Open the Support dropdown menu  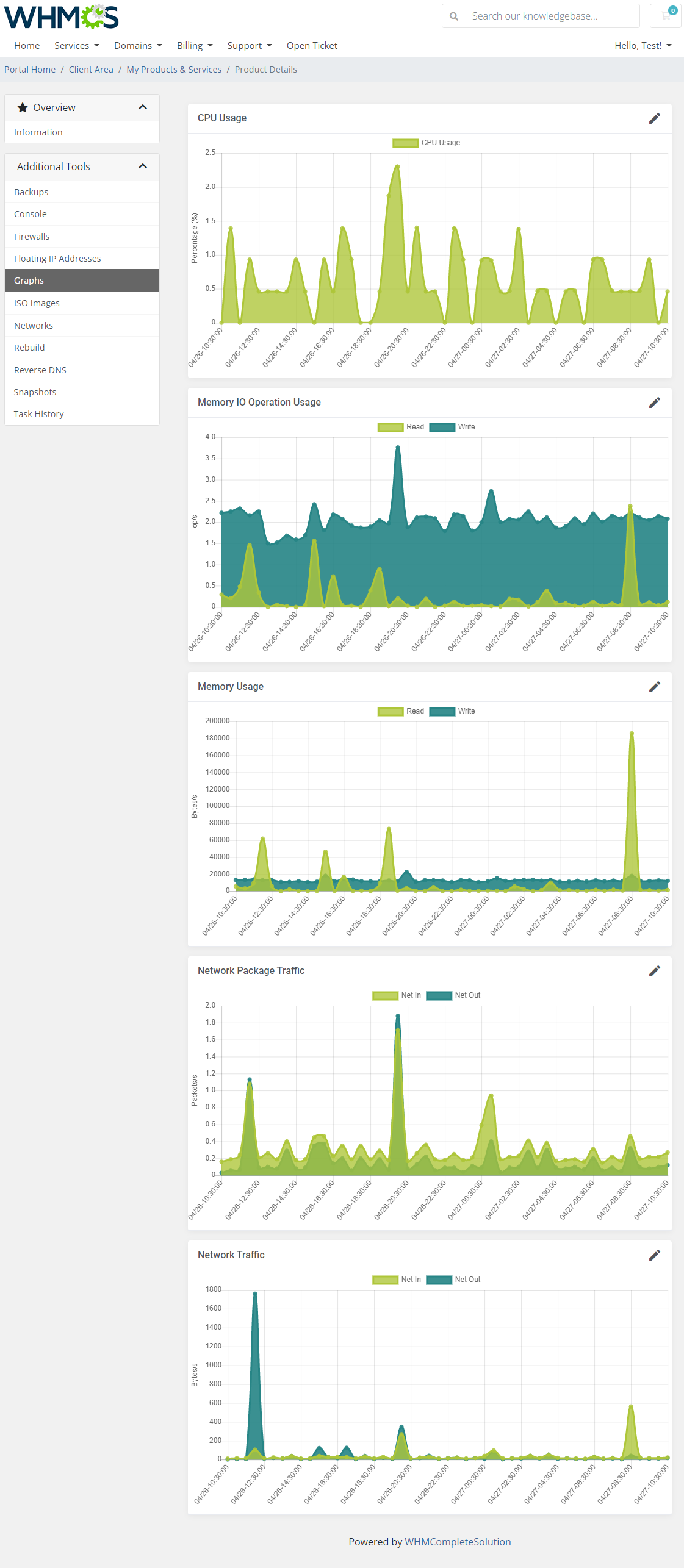250,46
